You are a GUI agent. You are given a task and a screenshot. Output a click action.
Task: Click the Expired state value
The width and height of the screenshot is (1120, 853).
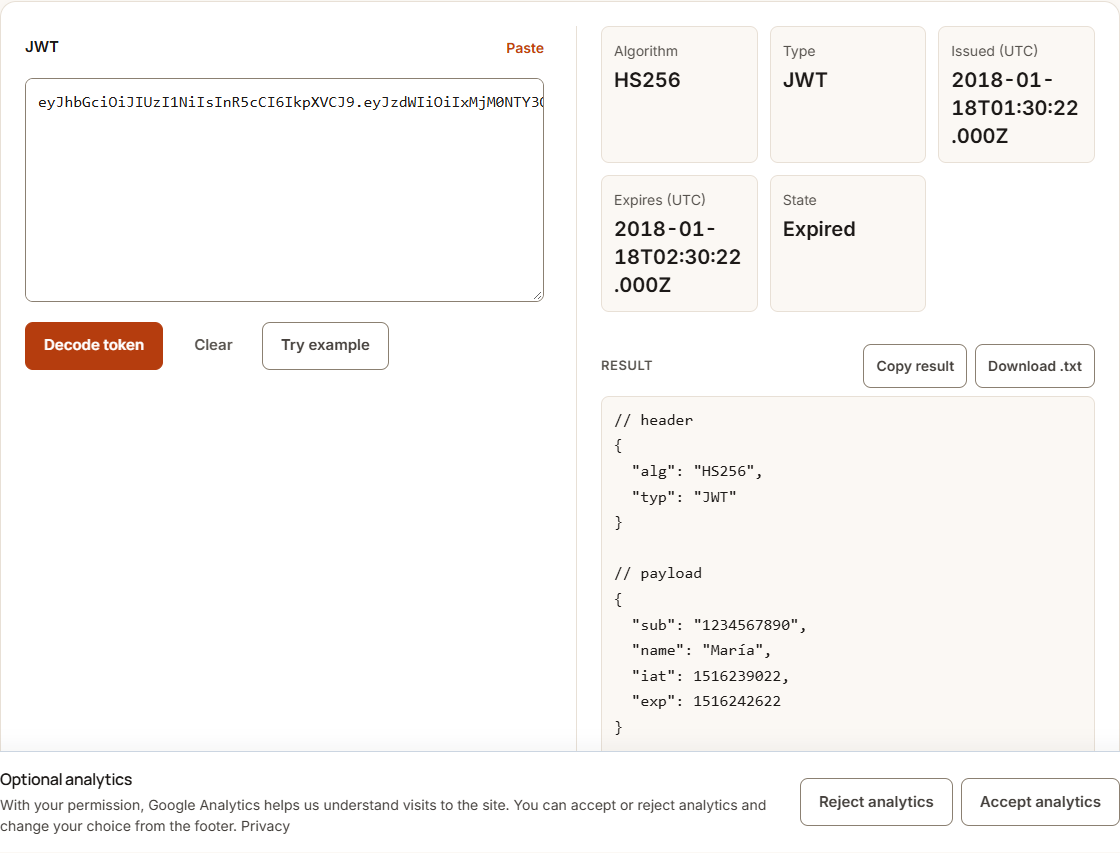click(819, 229)
